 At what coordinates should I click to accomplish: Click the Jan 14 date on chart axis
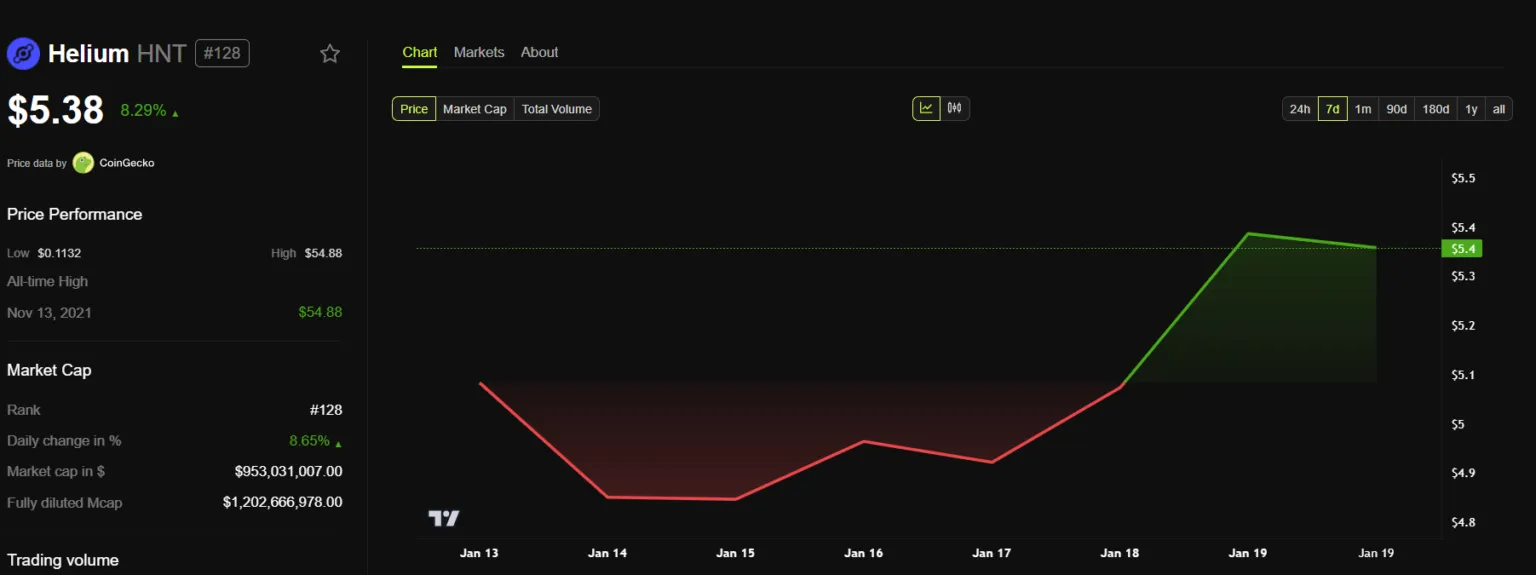pos(607,553)
